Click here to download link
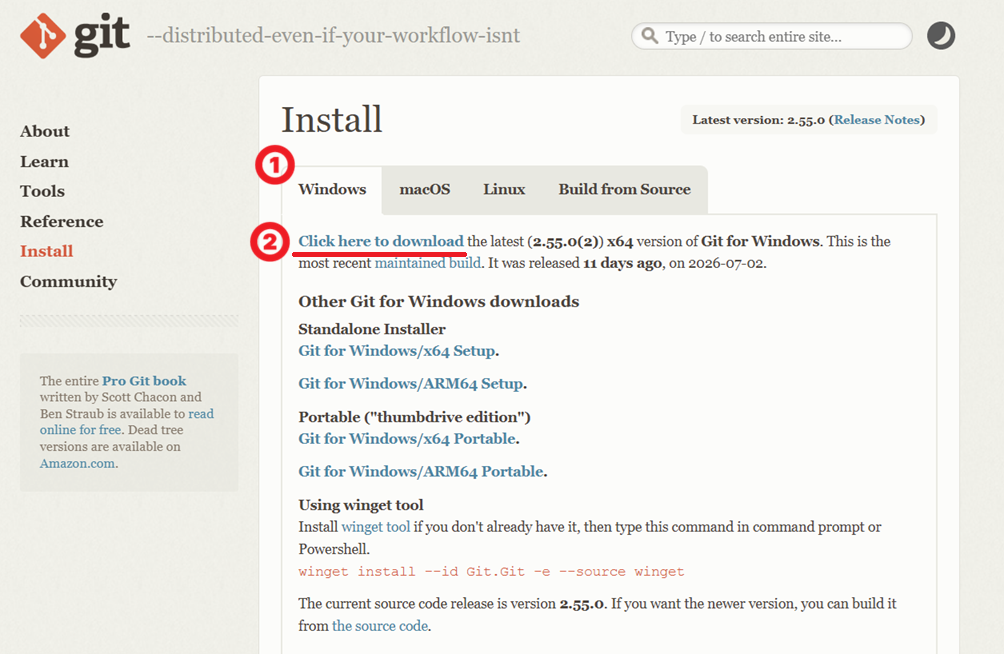This screenshot has width=1004, height=654. (x=381, y=241)
